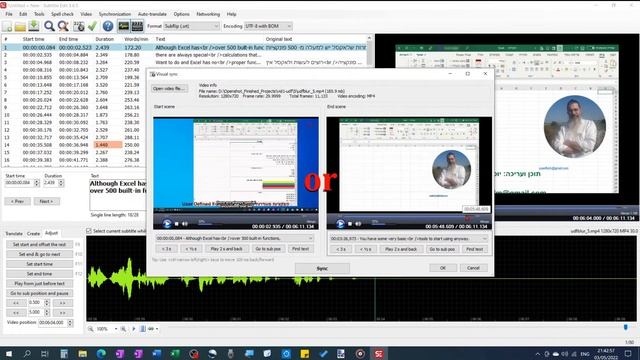Open Microsoft Edge from the taskbar
Screen dimensions: 640x360
coord(101,353)
